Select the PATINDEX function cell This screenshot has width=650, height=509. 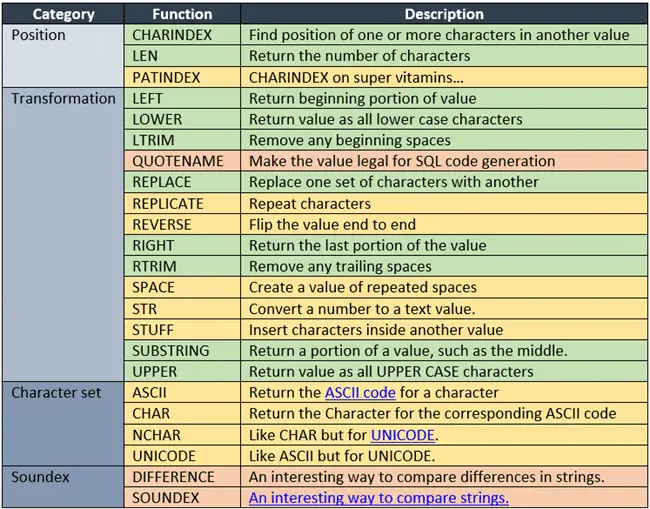tap(182, 78)
